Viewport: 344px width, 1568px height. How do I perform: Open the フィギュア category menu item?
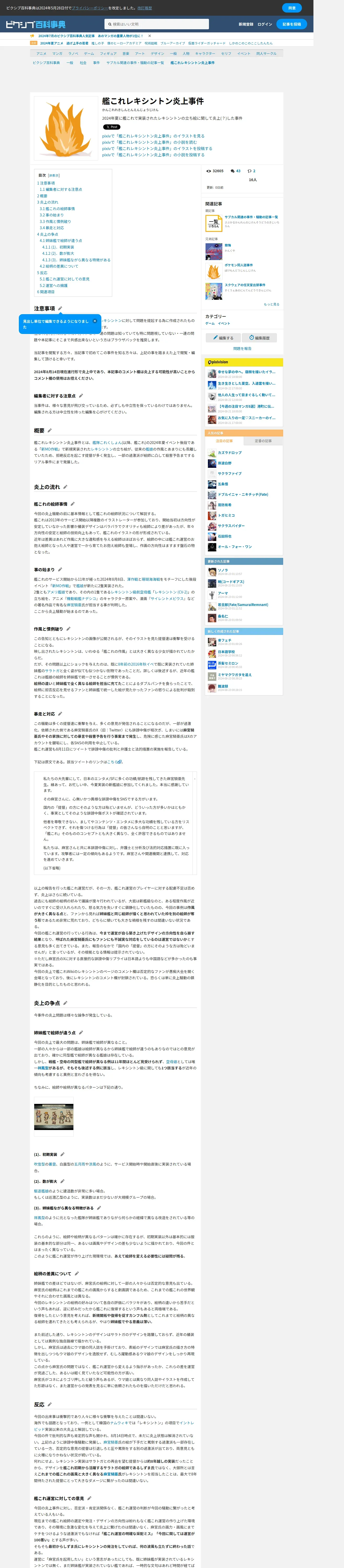[x=108, y=54]
